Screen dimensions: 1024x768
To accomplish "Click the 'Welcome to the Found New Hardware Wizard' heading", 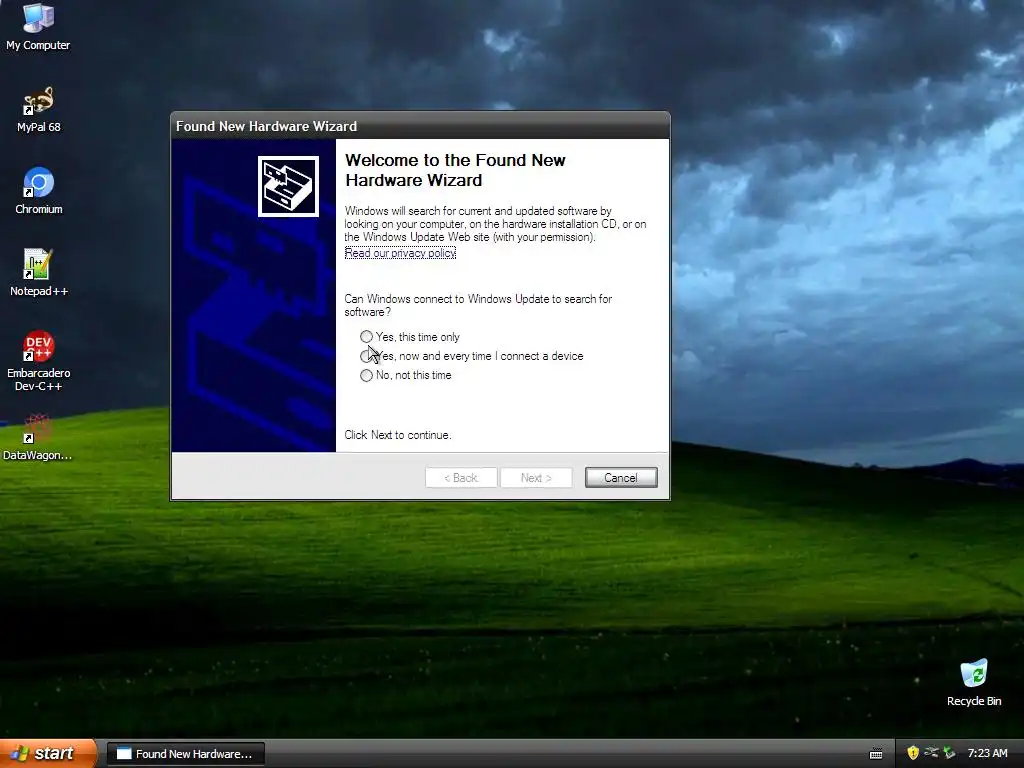I will coord(455,170).
